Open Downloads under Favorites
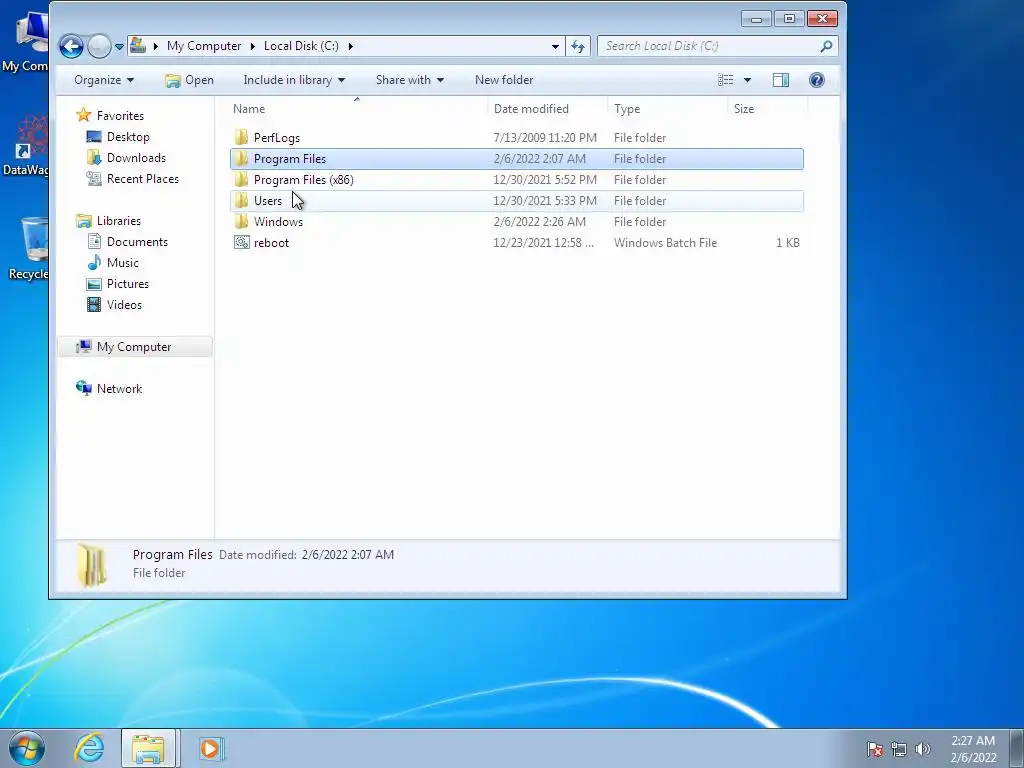Image resolution: width=1024 pixels, height=768 pixels. click(136, 157)
